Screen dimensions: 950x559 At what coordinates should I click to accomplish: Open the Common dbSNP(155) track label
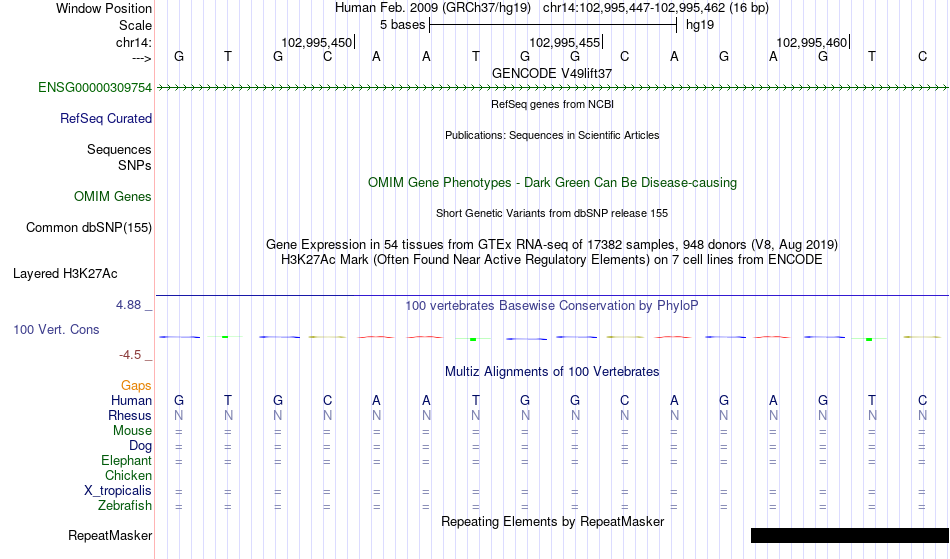(x=88, y=228)
